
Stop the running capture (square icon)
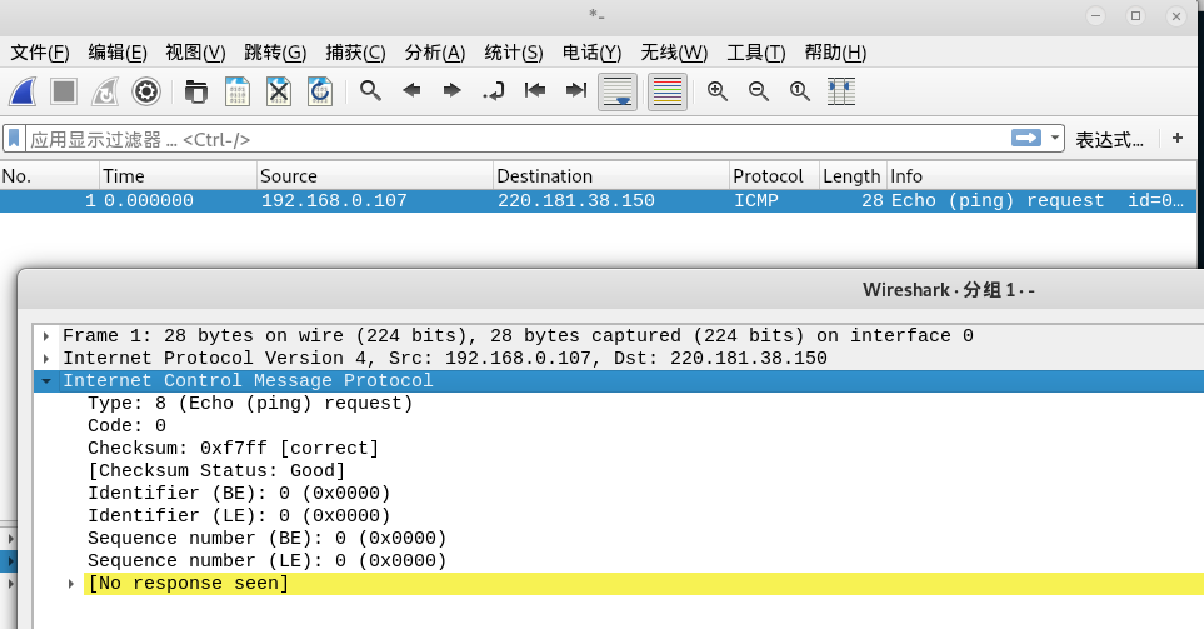coord(65,92)
